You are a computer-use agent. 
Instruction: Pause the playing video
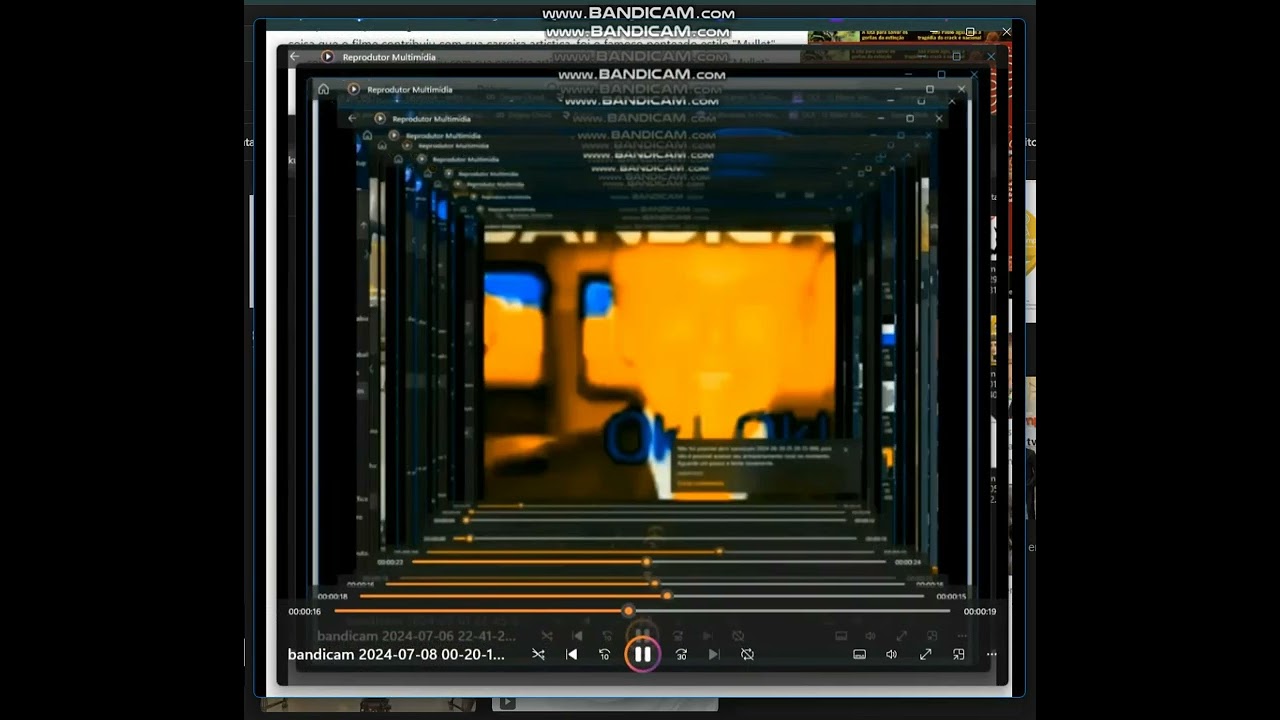click(642, 654)
